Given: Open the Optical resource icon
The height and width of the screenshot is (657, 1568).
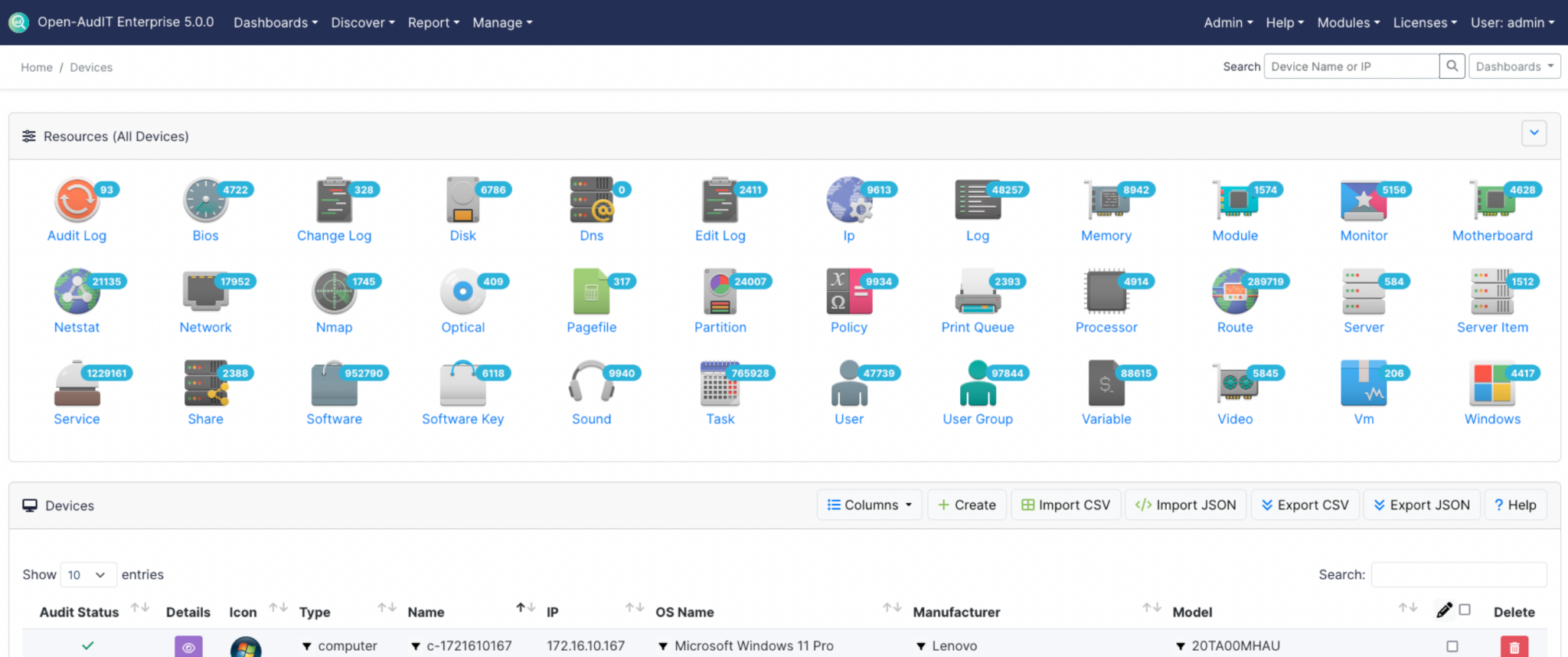Looking at the screenshot, I should coord(462,291).
